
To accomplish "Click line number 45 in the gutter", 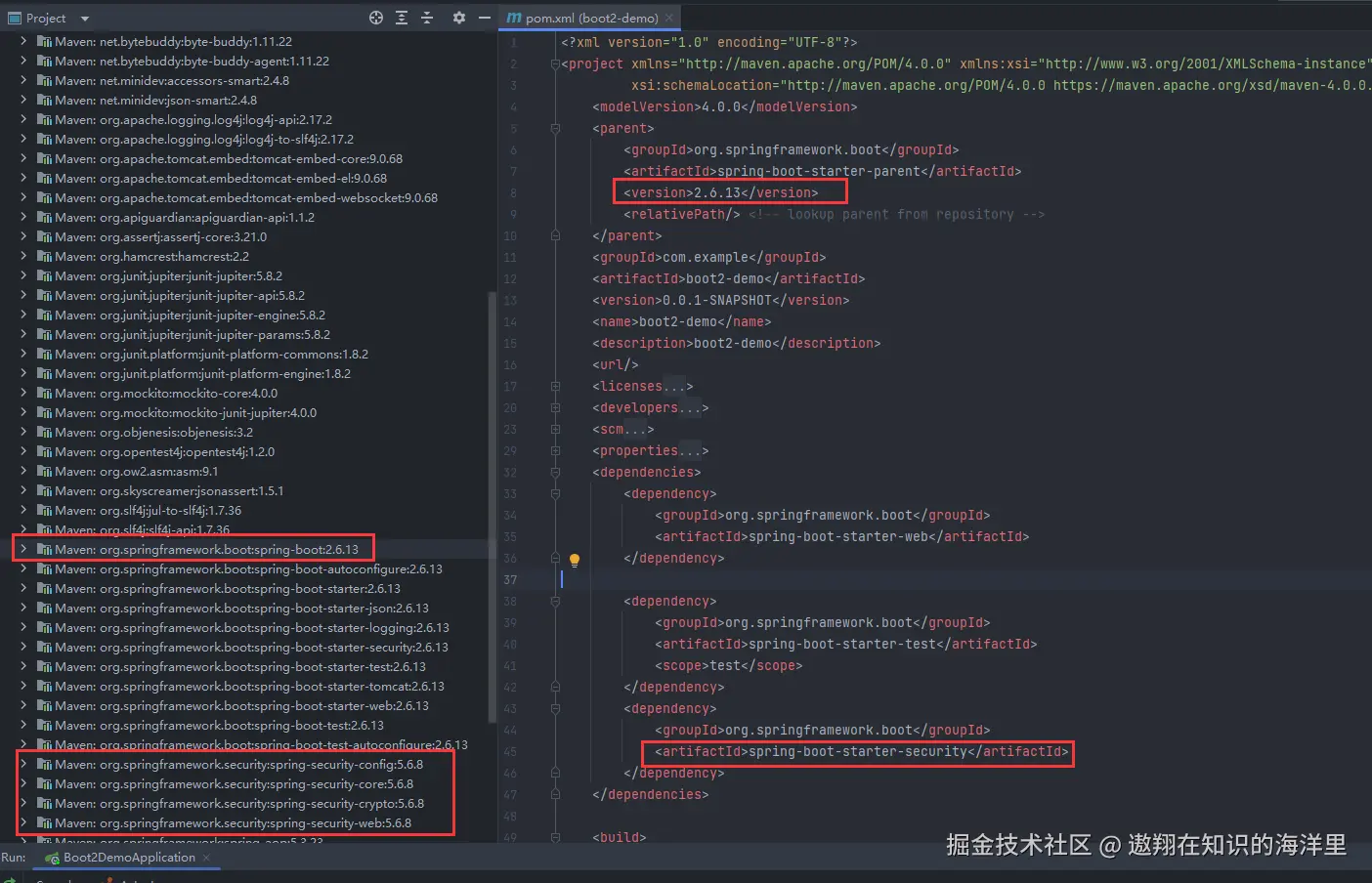I will (x=510, y=751).
